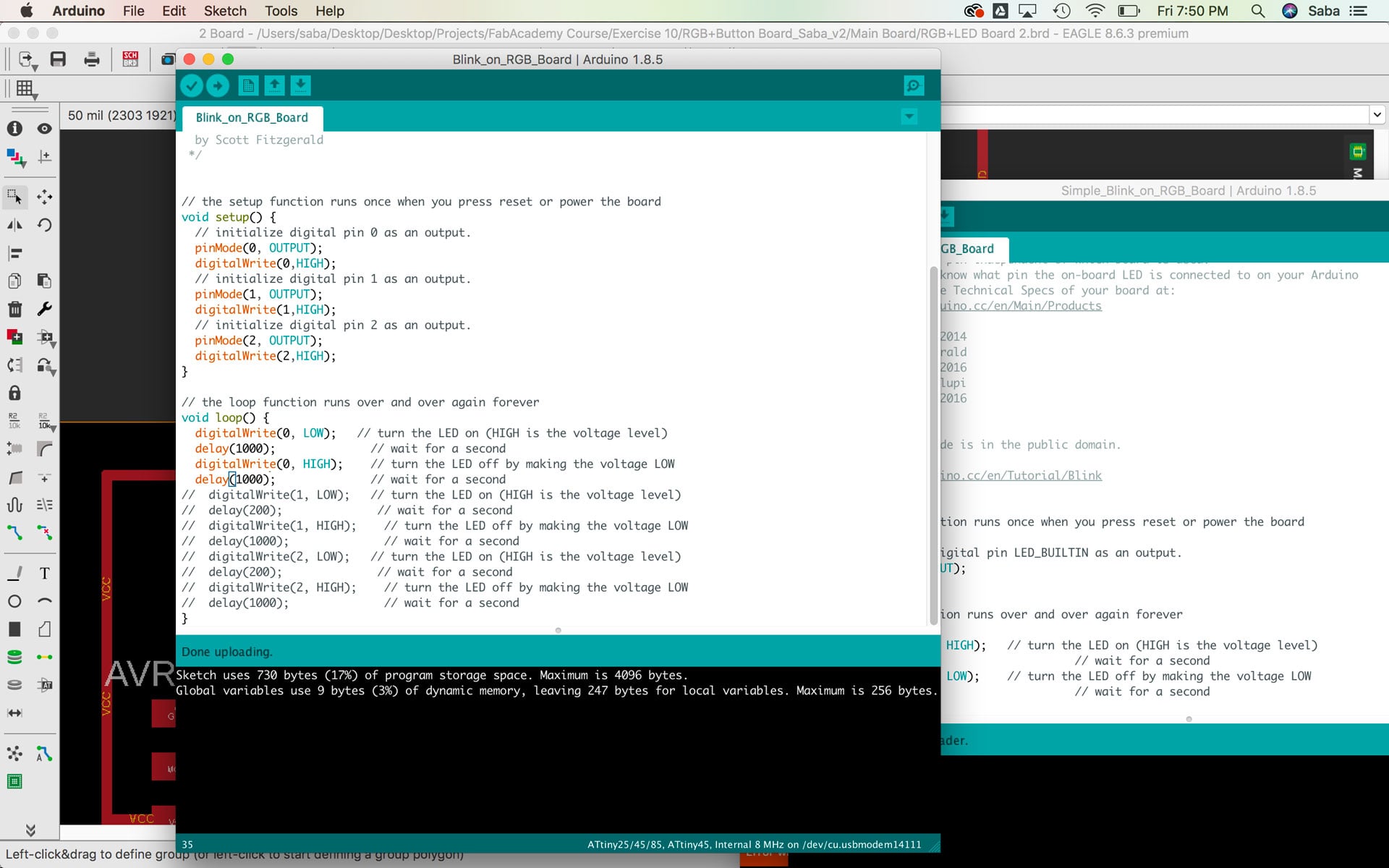Select EAGLE's Change wrench tool
1389x868 pixels.
pyautogui.click(x=45, y=310)
